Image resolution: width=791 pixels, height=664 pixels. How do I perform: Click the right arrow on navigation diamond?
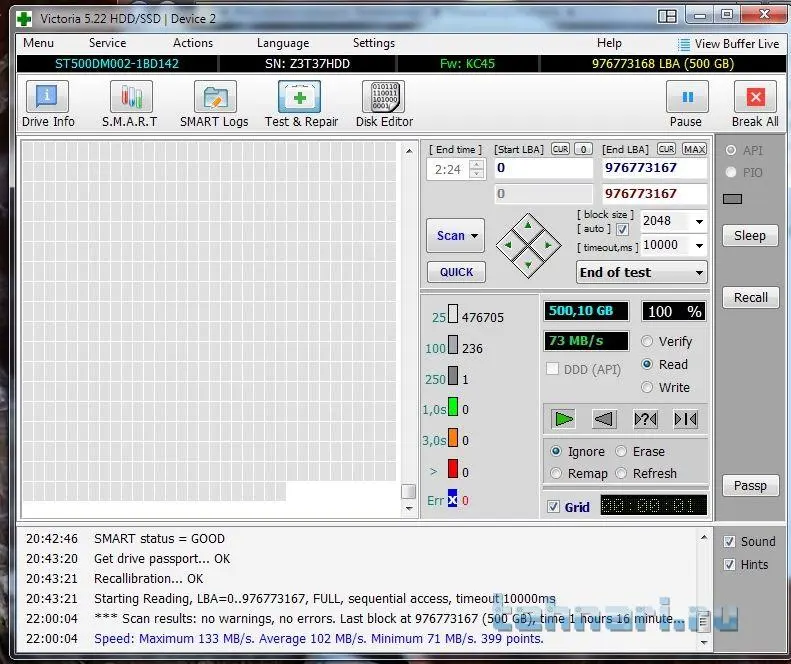548,245
